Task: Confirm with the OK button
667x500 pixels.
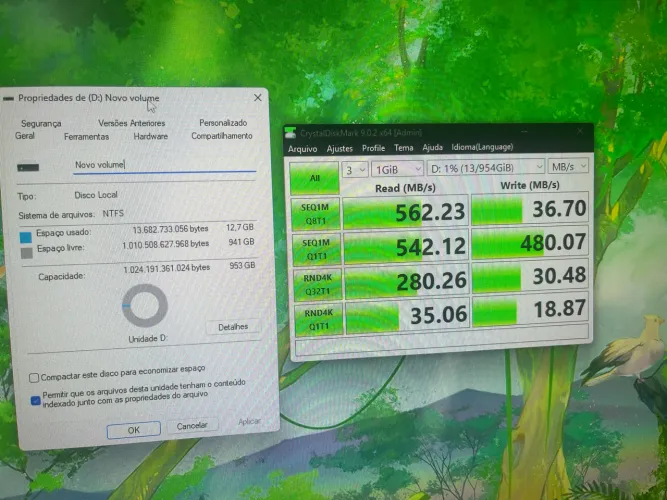Action: coord(134,430)
